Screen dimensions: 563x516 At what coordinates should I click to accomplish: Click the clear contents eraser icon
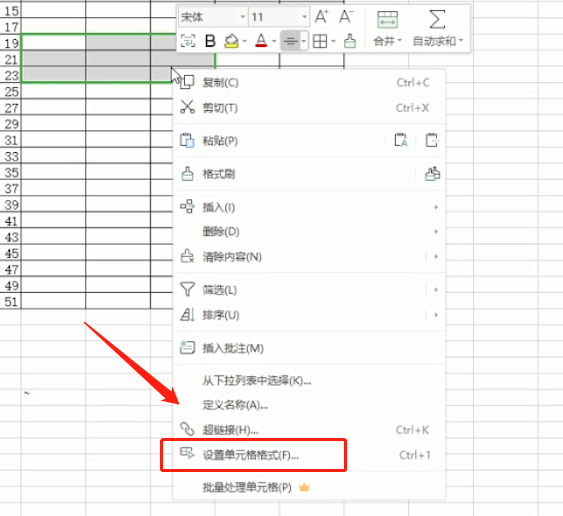coord(187,256)
